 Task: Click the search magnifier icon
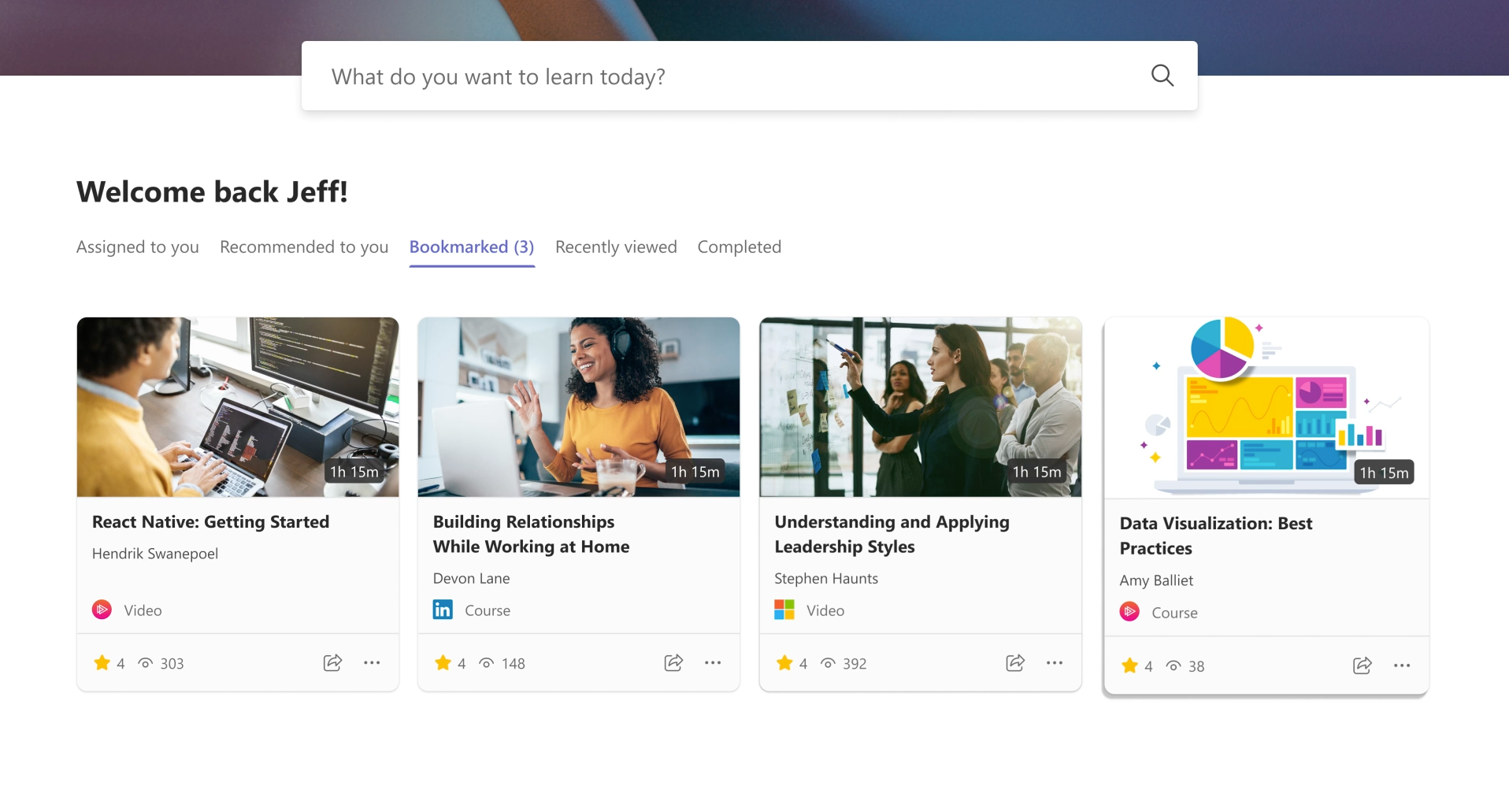[x=1162, y=75]
